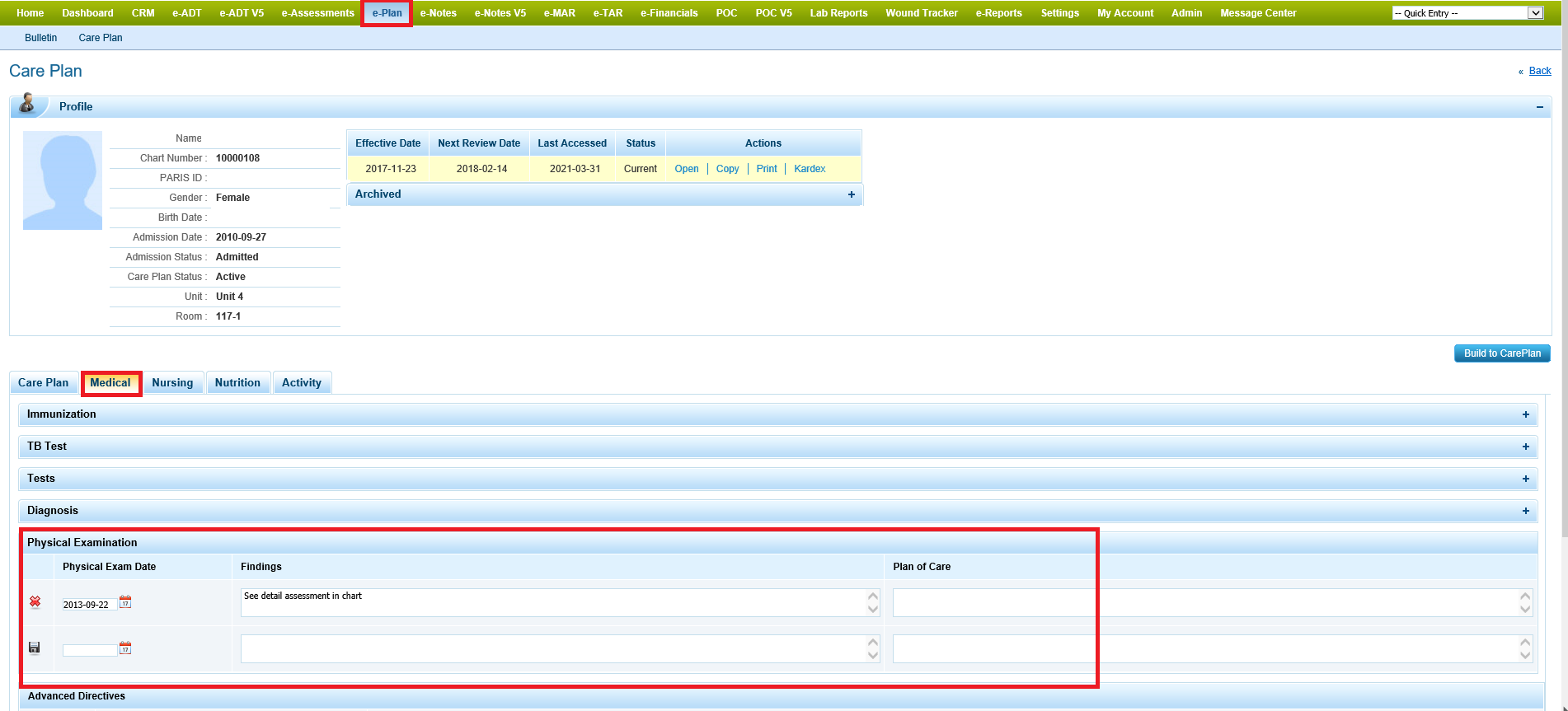1568x711 pixels.
Task: Go back using the Back link
Action: [1539, 71]
